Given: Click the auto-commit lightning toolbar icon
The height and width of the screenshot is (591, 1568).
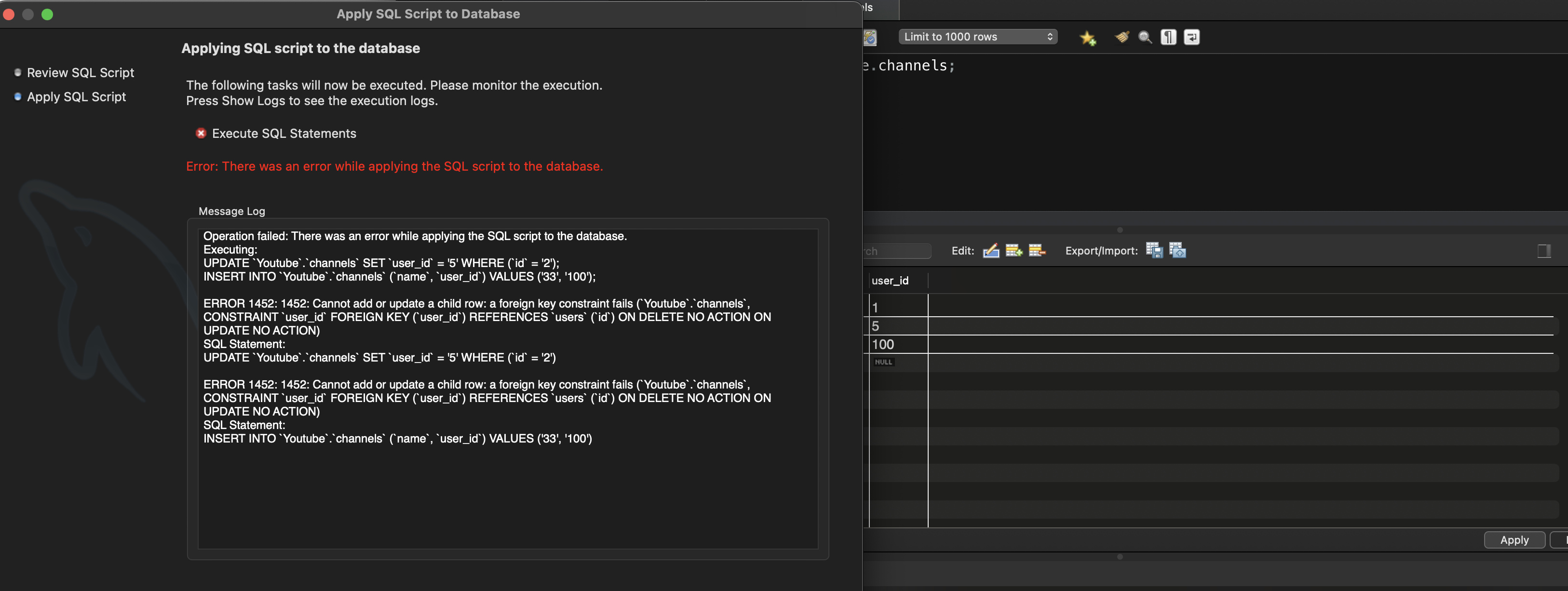Looking at the screenshot, I should pos(870,38).
